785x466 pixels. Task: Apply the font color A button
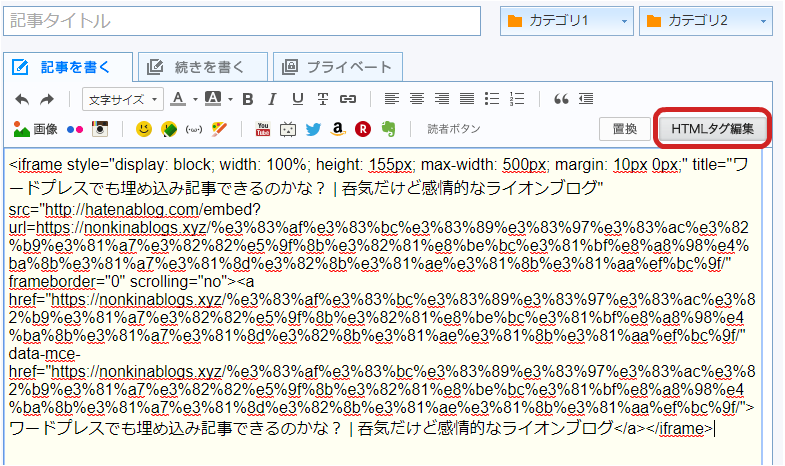178,99
